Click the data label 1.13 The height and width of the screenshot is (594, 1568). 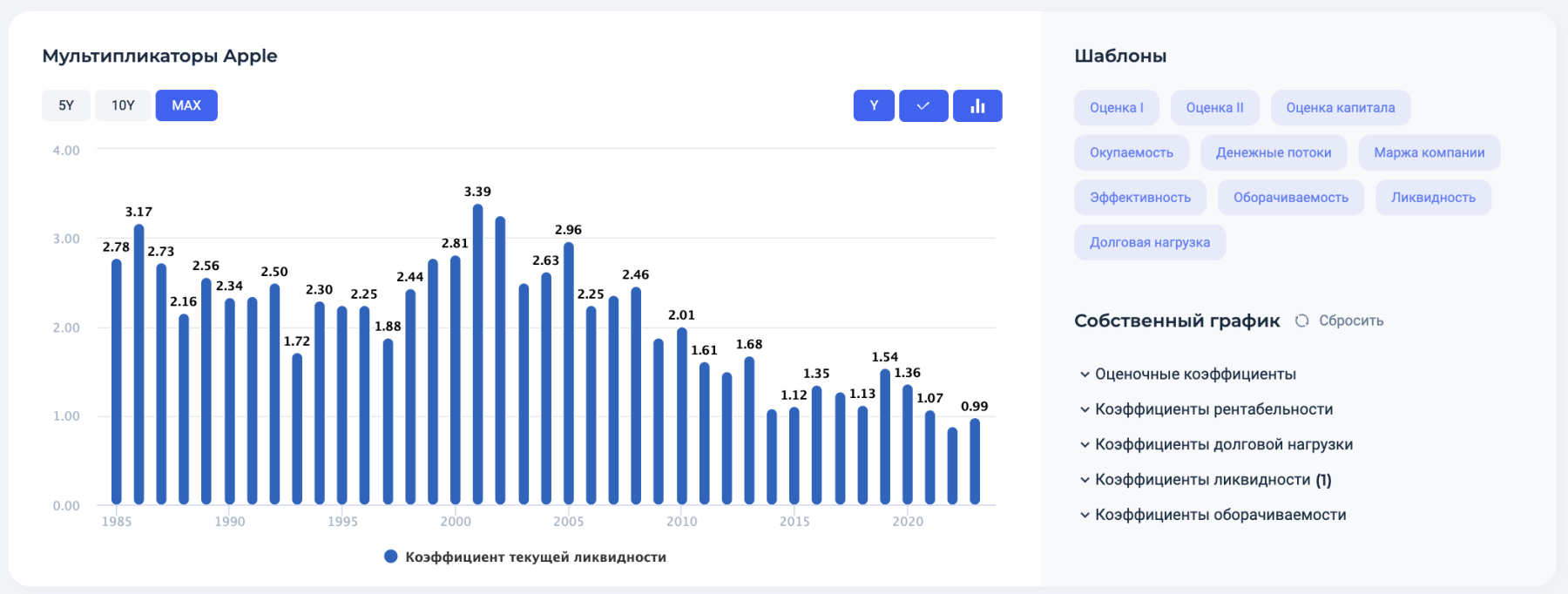[x=862, y=394]
